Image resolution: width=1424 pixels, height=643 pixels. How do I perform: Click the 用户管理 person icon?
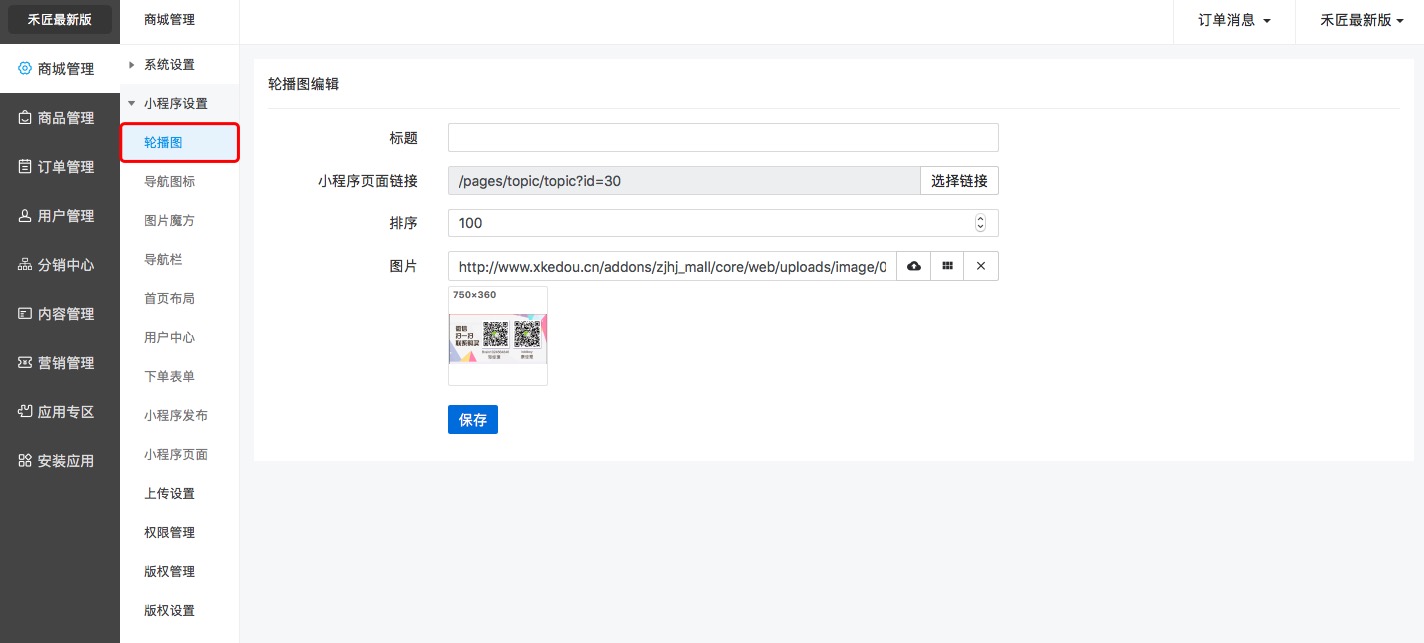[x=25, y=216]
